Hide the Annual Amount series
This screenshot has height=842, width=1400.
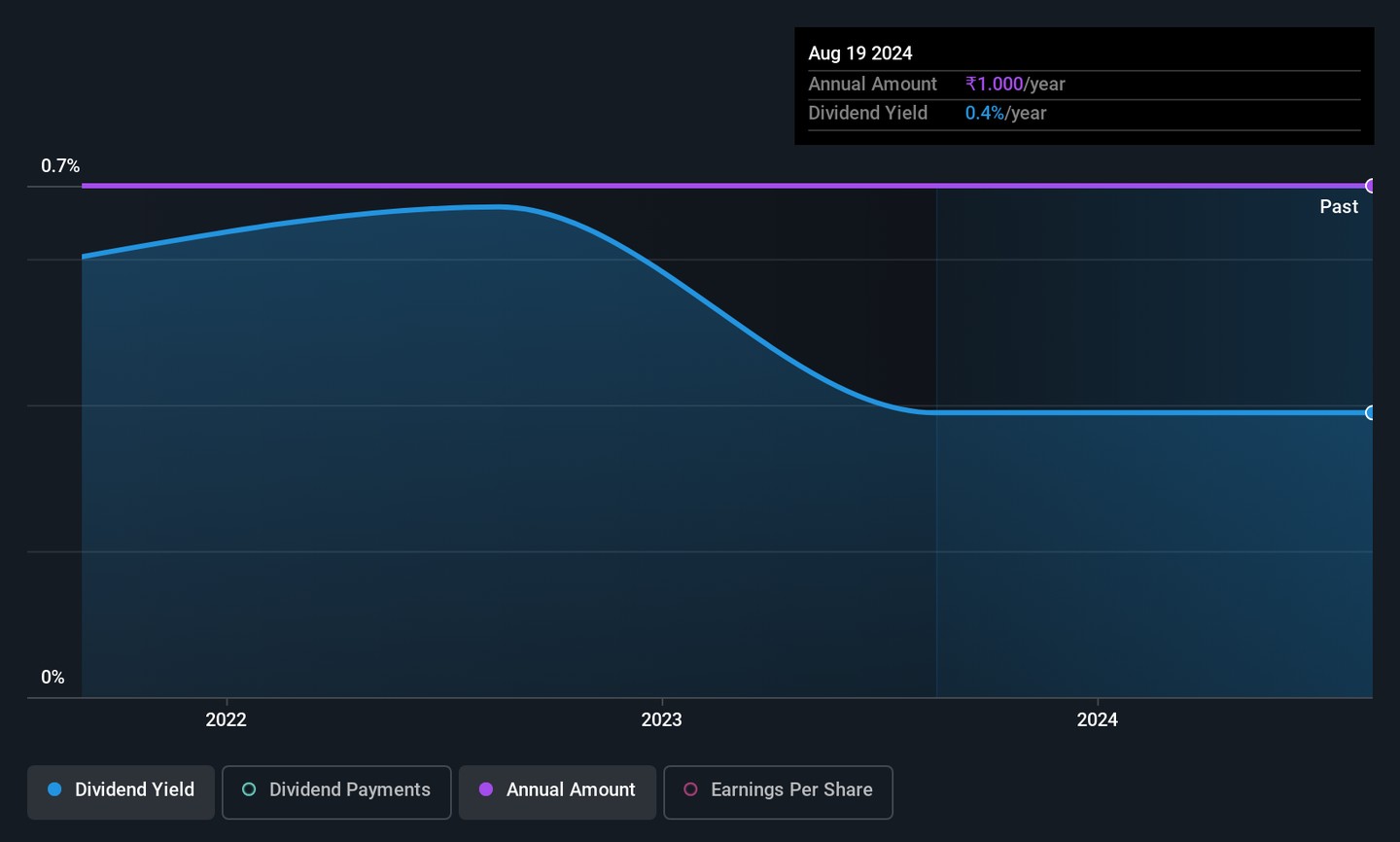(x=557, y=791)
